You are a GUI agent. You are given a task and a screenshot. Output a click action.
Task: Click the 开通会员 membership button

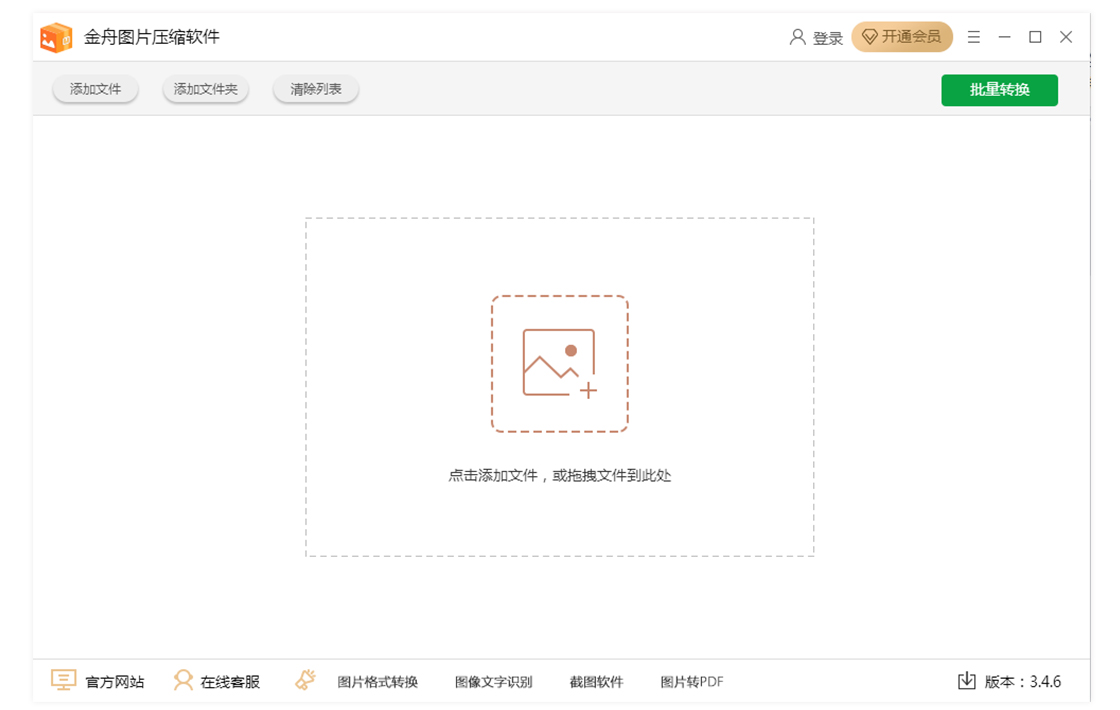(902, 37)
